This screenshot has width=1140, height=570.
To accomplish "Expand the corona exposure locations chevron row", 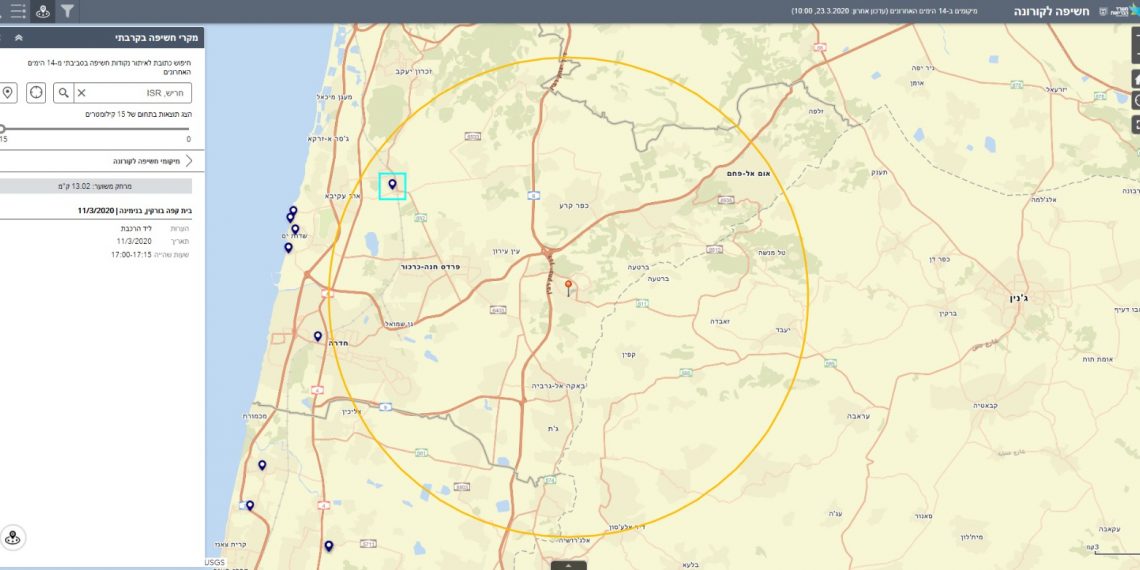I will point(187,160).
